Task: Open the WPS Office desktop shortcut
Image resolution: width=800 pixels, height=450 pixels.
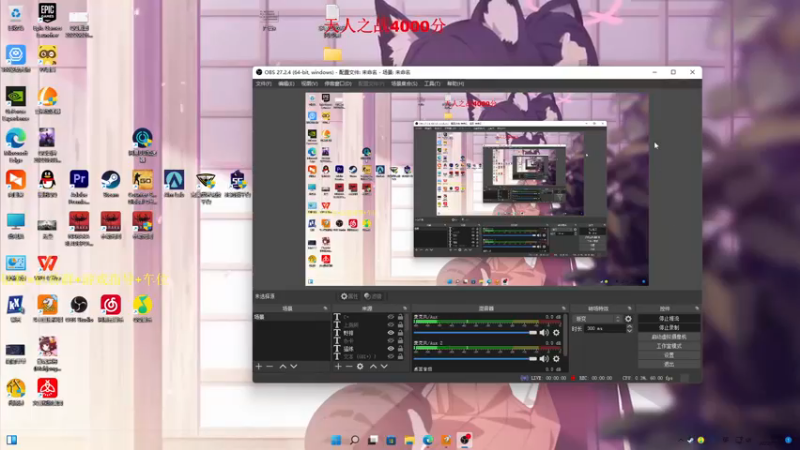Action: 47,267
